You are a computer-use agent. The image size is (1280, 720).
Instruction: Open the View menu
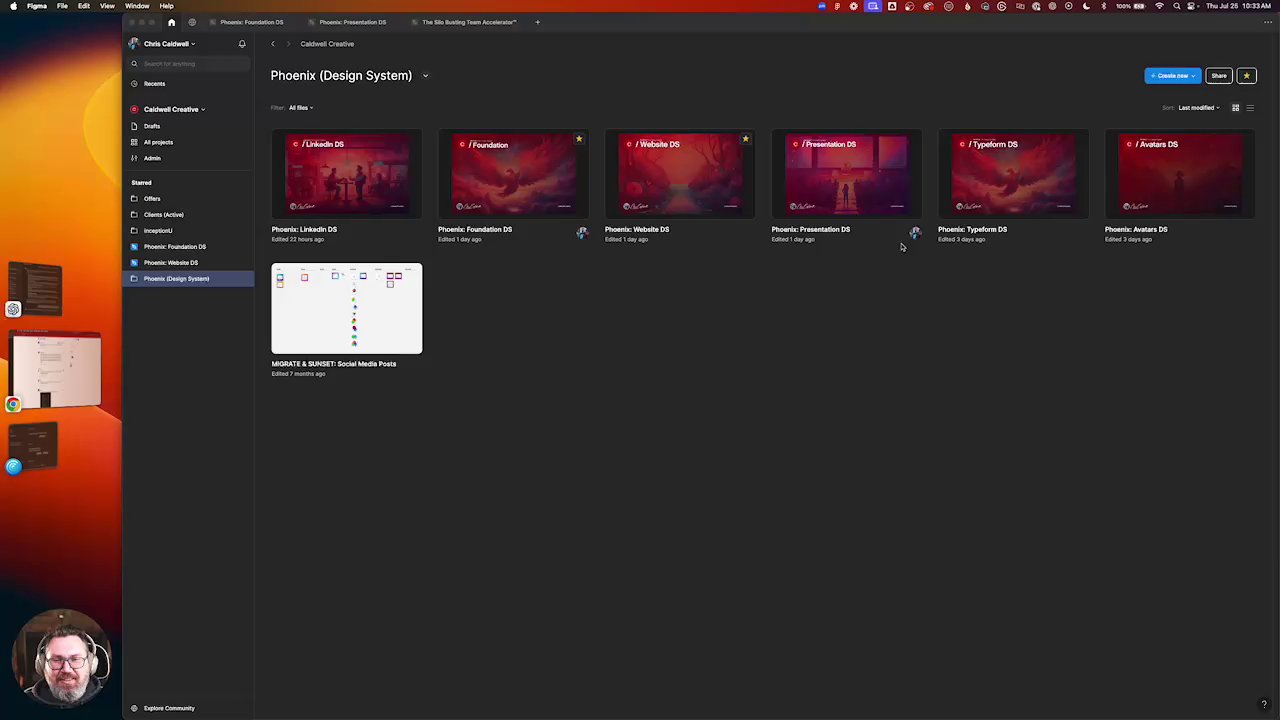tap(107, 6)
